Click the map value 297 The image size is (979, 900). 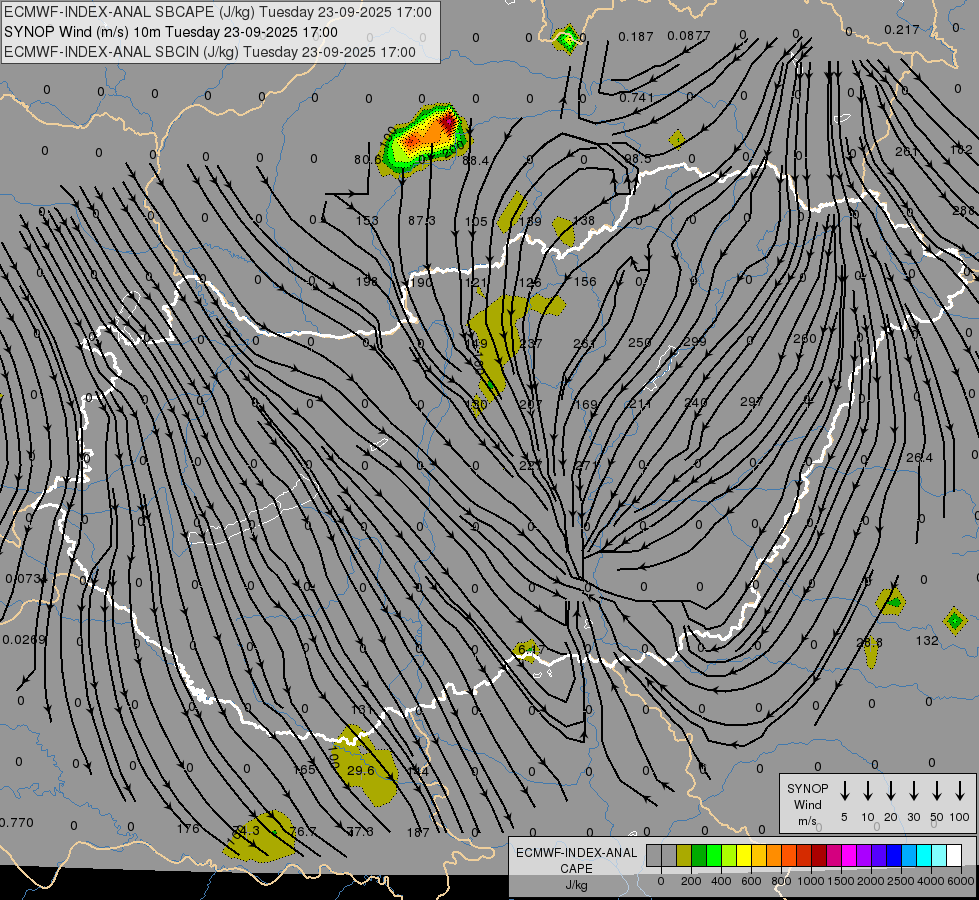pyautogui.click(x=751, y=401)
